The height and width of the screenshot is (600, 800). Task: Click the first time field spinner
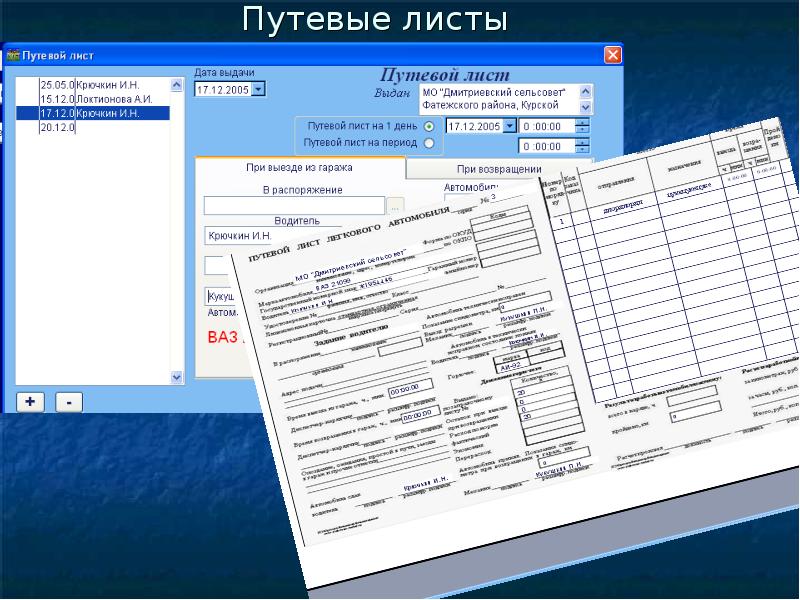point(582,126)
